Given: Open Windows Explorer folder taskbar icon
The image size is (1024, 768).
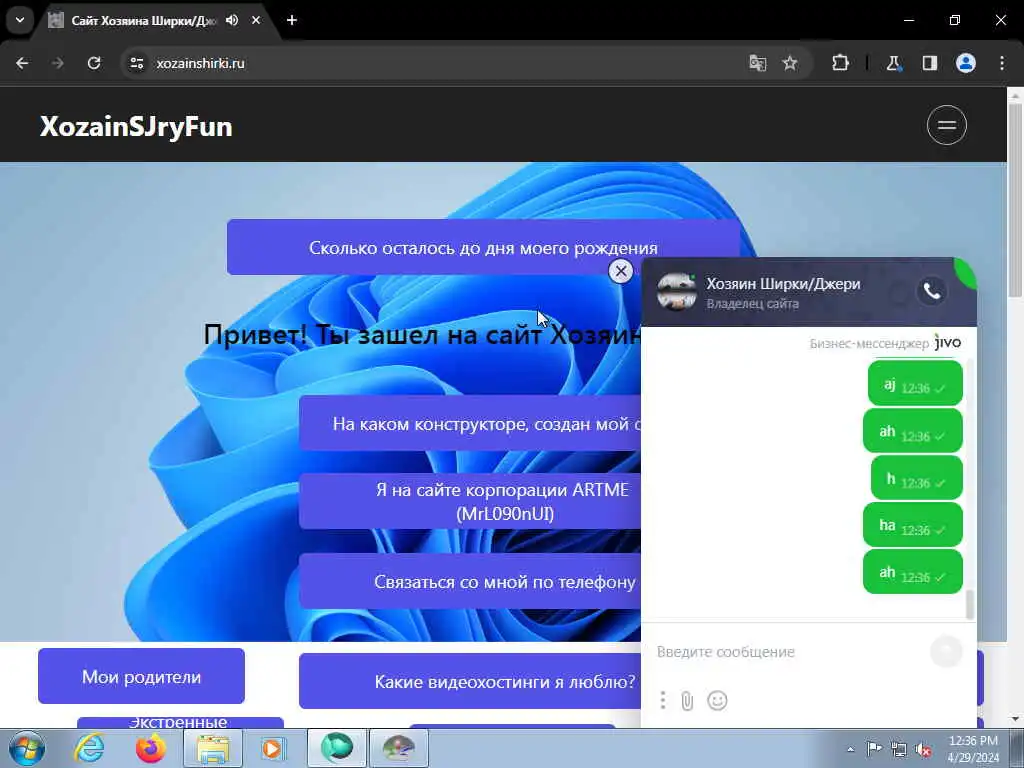Looking at the screenshot, I should [x=213, y=748].
